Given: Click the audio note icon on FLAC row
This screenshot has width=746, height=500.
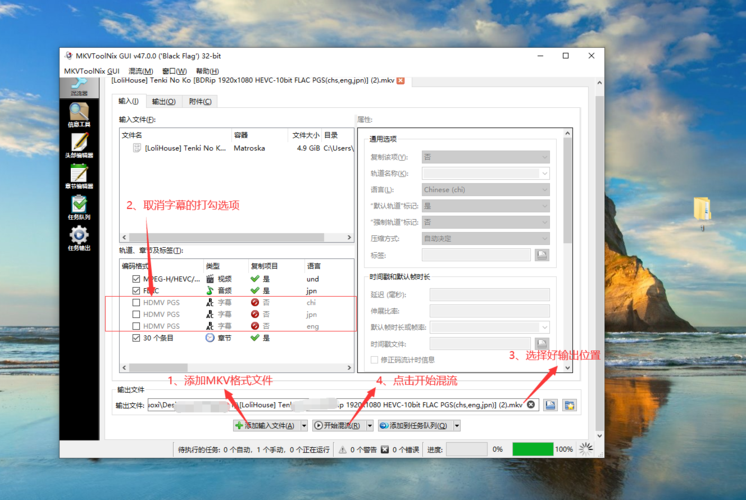Looking at the screenshot, I should point(210,291).
